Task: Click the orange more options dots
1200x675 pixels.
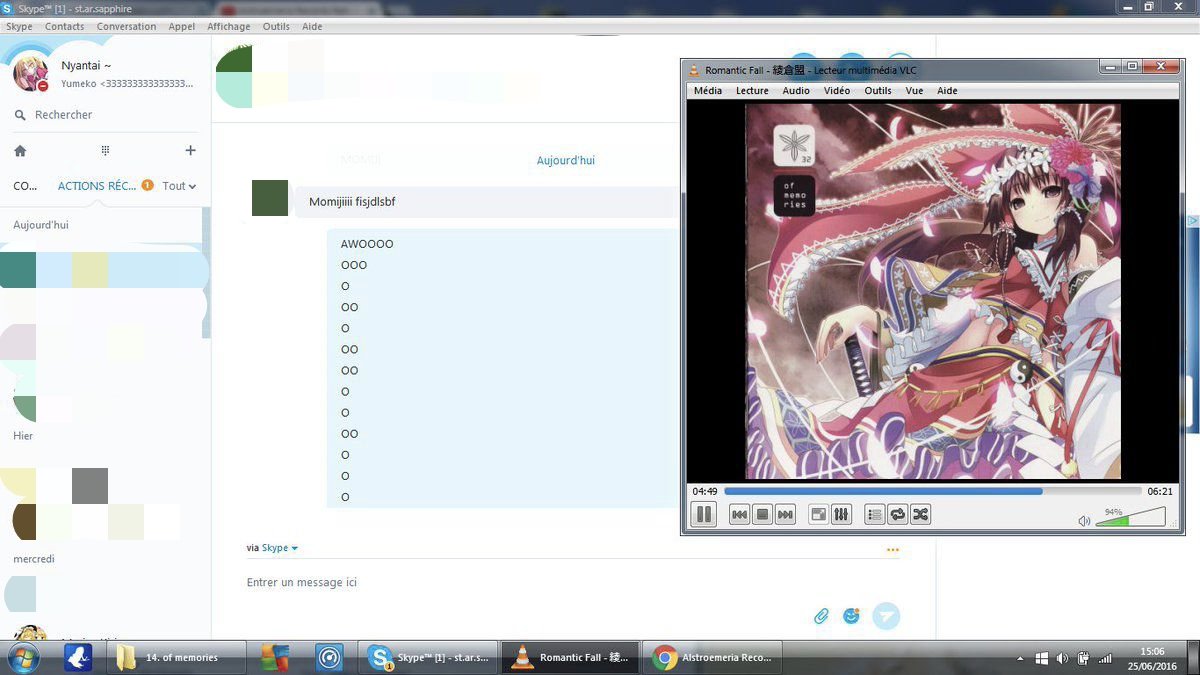Action: 892,550
